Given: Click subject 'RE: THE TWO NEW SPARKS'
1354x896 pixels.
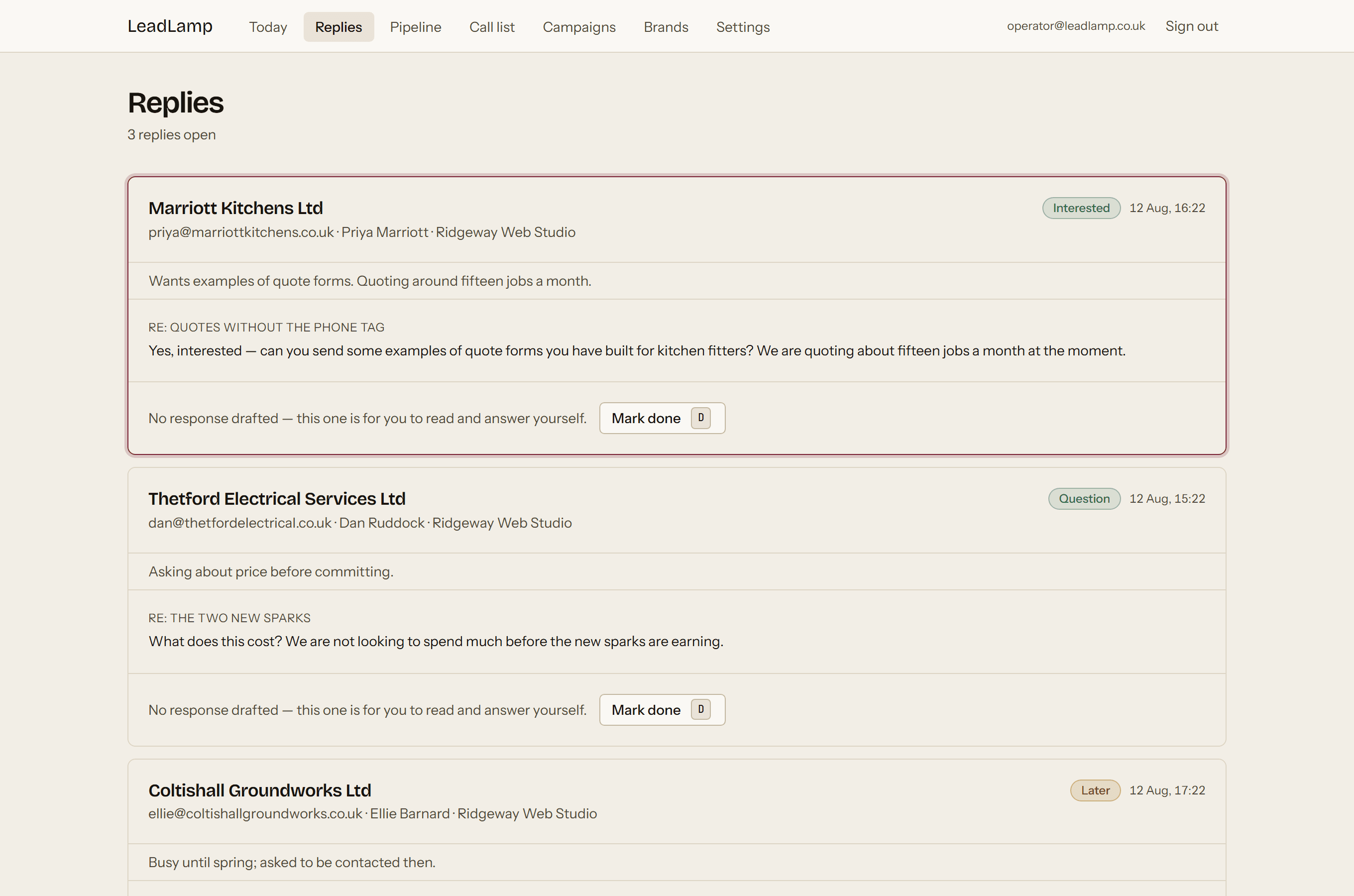Looking at the screenshot, I should 229,618.
